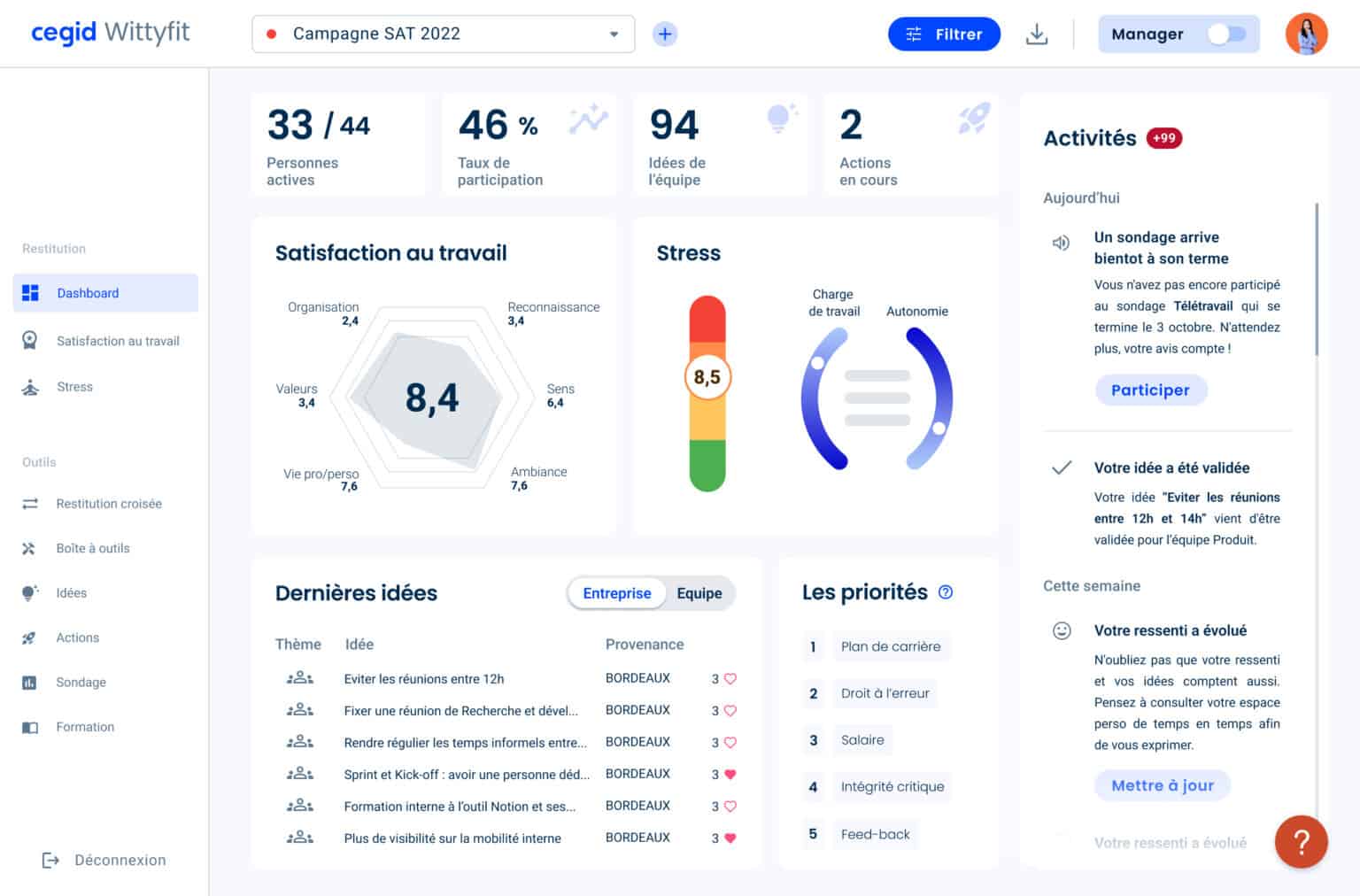Click the download export icon in the header
1360x896 pixels.
pos(1037,34)
